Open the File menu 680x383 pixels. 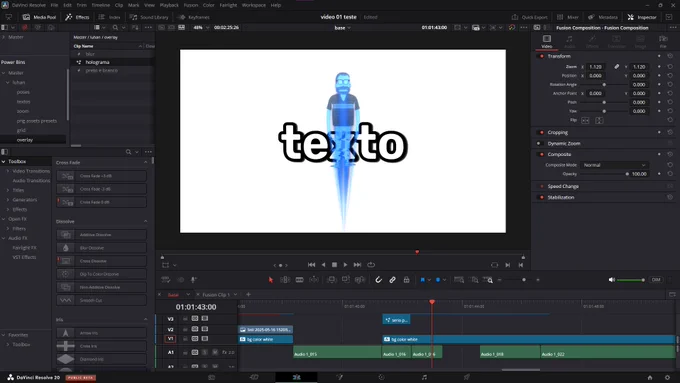click(54, 5)
